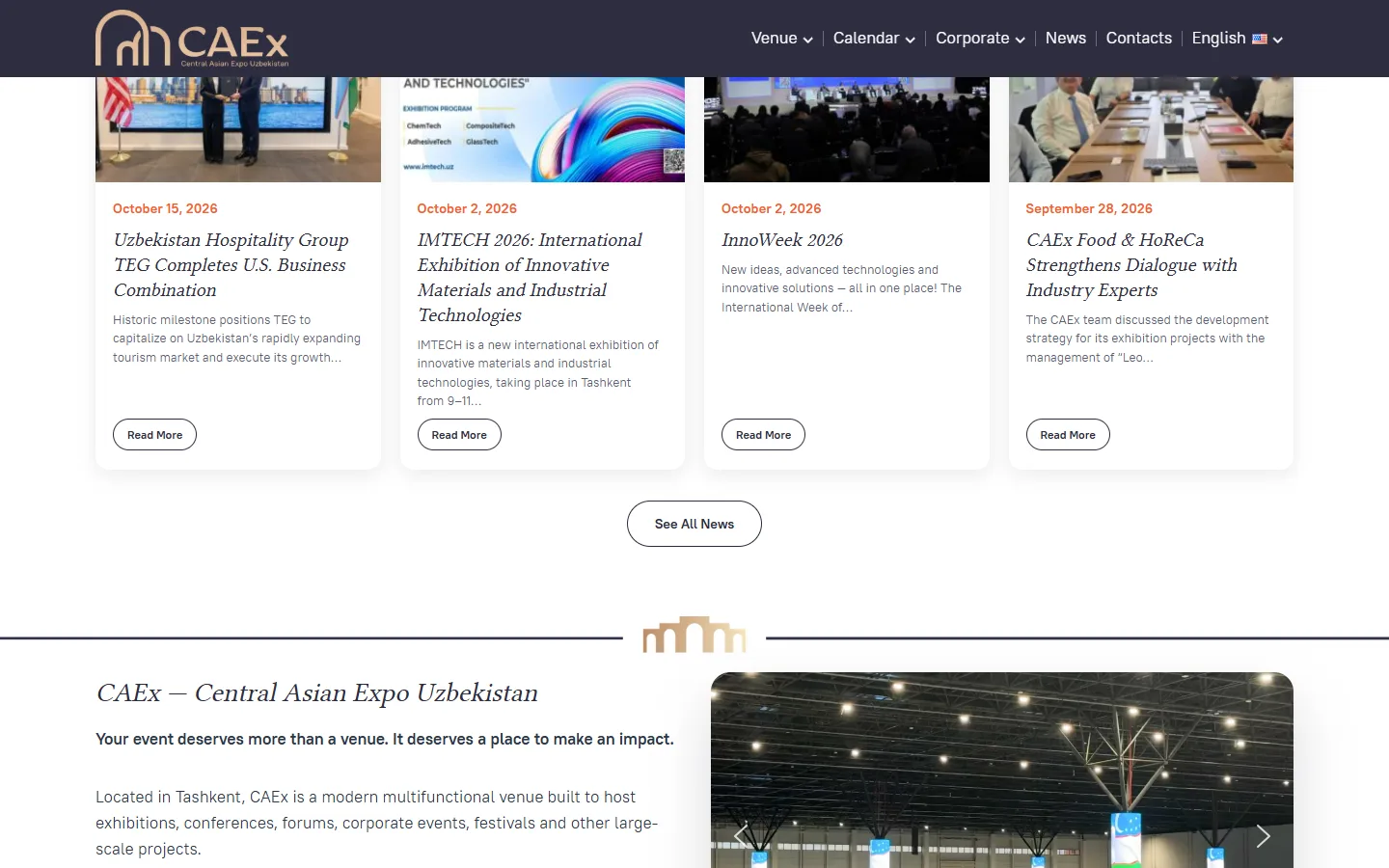Viewport: 1389px width, 868px height.
Task: Click InnoWeek conference hall thumbnail
Action: [847, 129]
